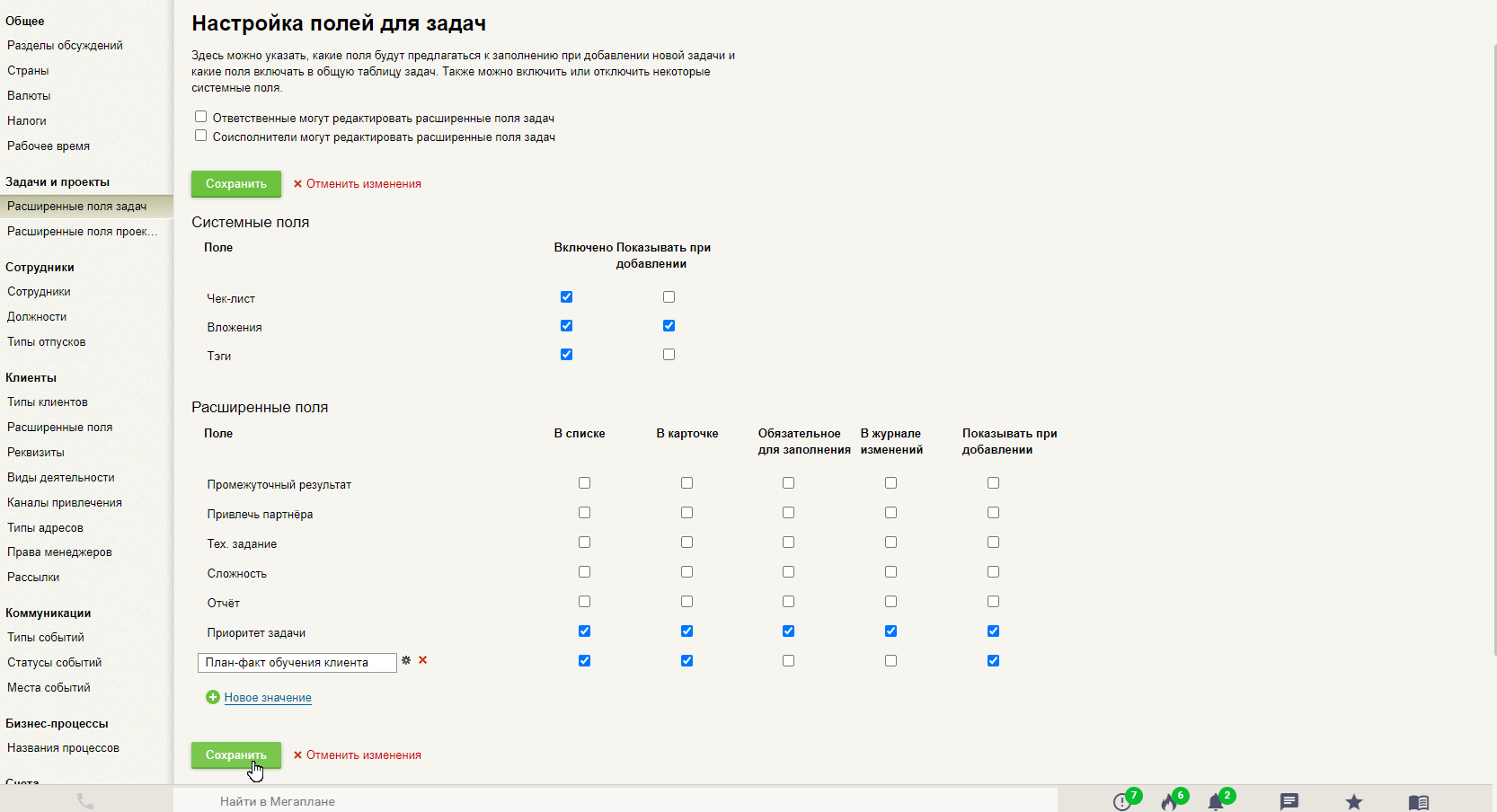
Task: Open Реквизиты in sidebar
Action: [36, 452]
